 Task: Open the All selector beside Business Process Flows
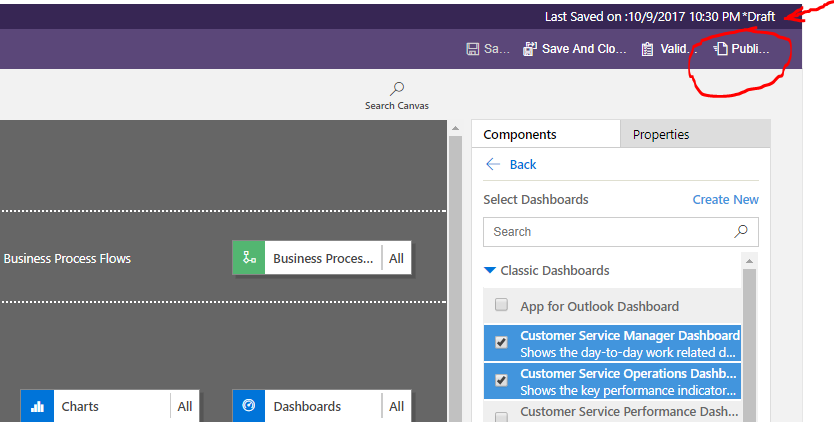[x=396, y=258]
